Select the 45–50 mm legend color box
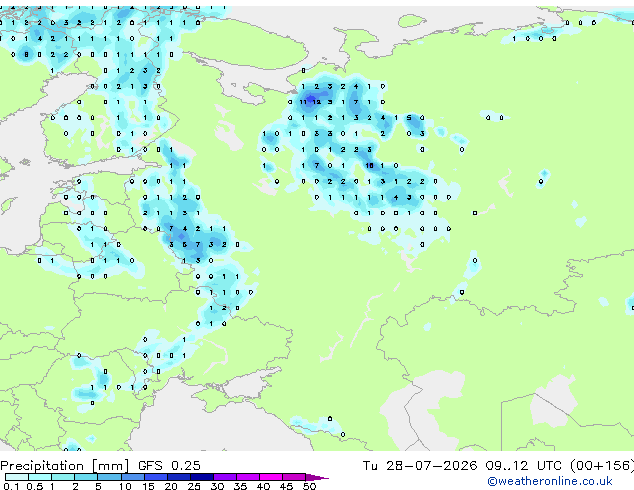 [x=294, y=477]
